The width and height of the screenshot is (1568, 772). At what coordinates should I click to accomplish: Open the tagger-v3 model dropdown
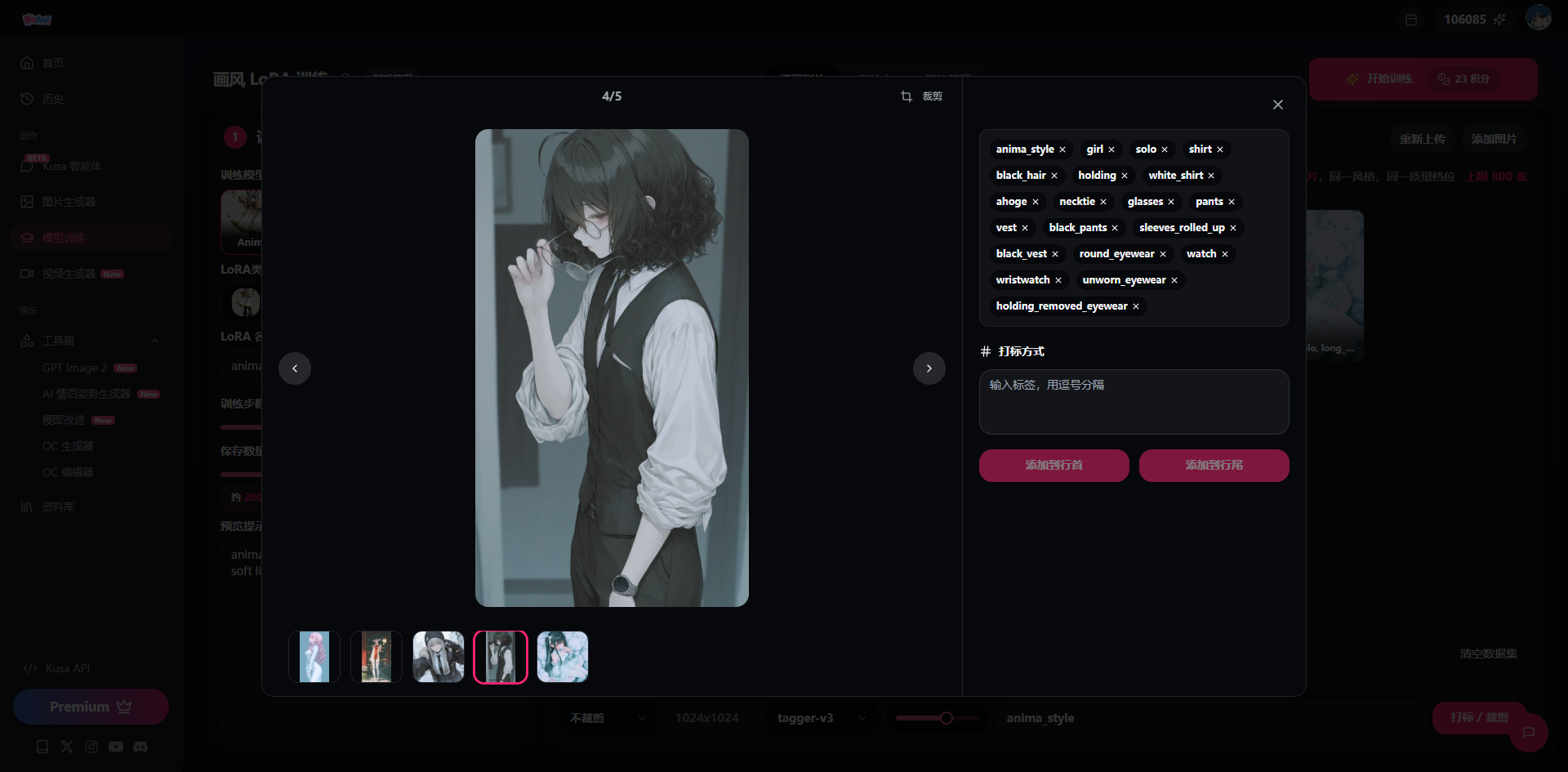click(x=821, y=718)
